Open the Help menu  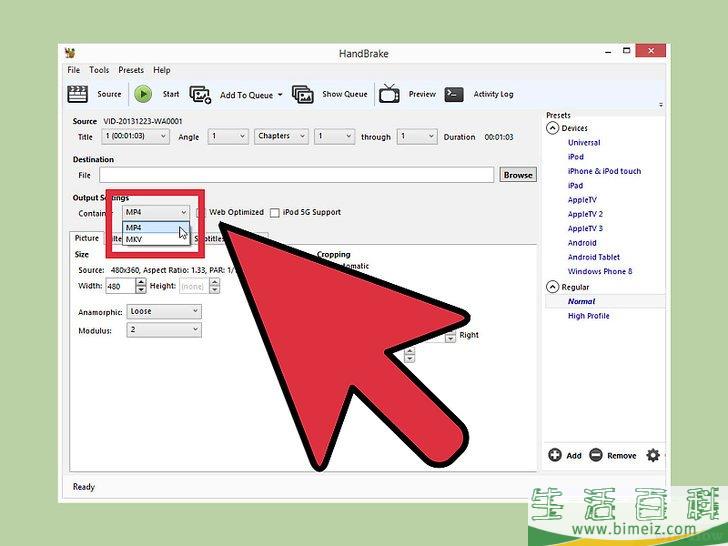[162, 70]
